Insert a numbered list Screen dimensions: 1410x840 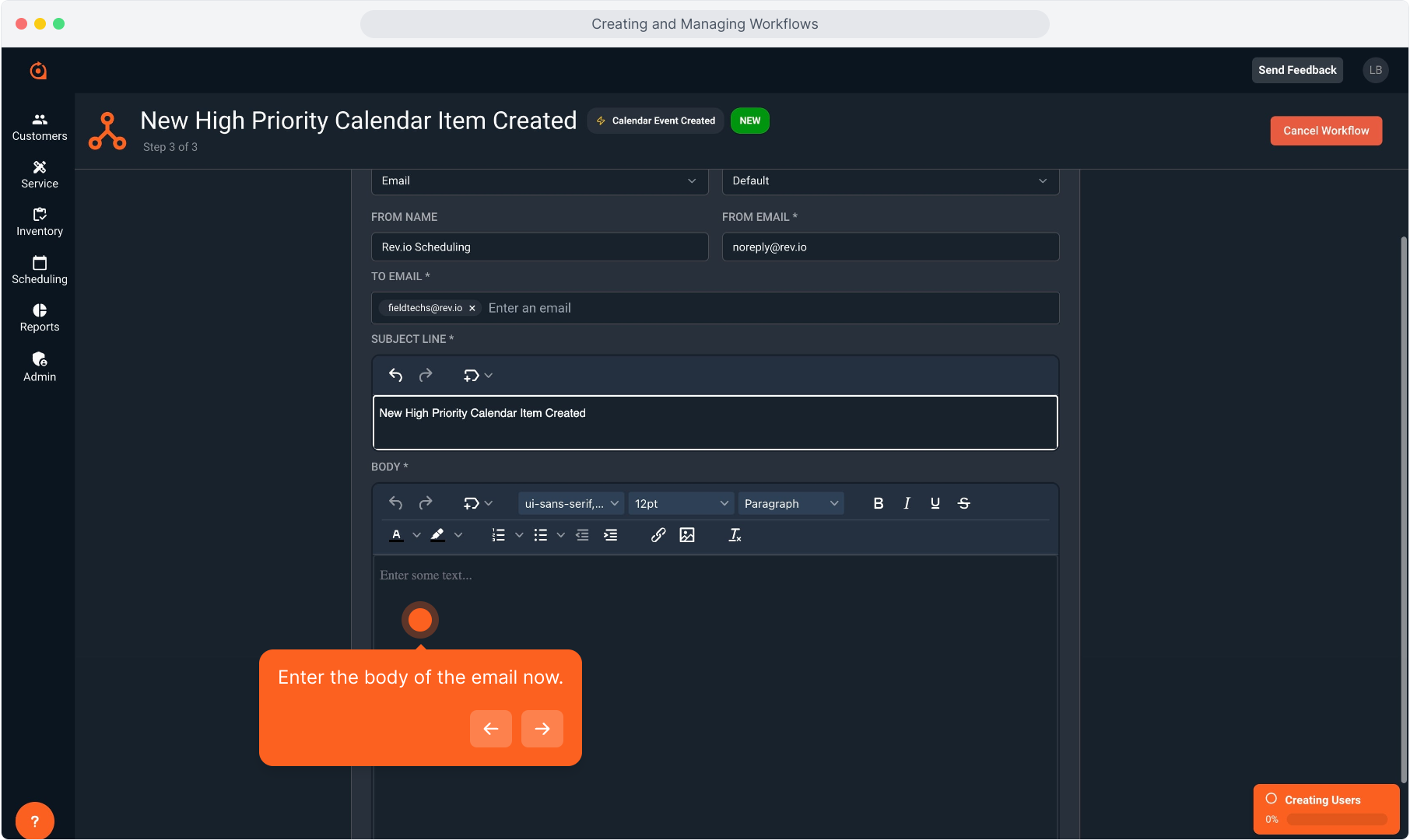499,535
